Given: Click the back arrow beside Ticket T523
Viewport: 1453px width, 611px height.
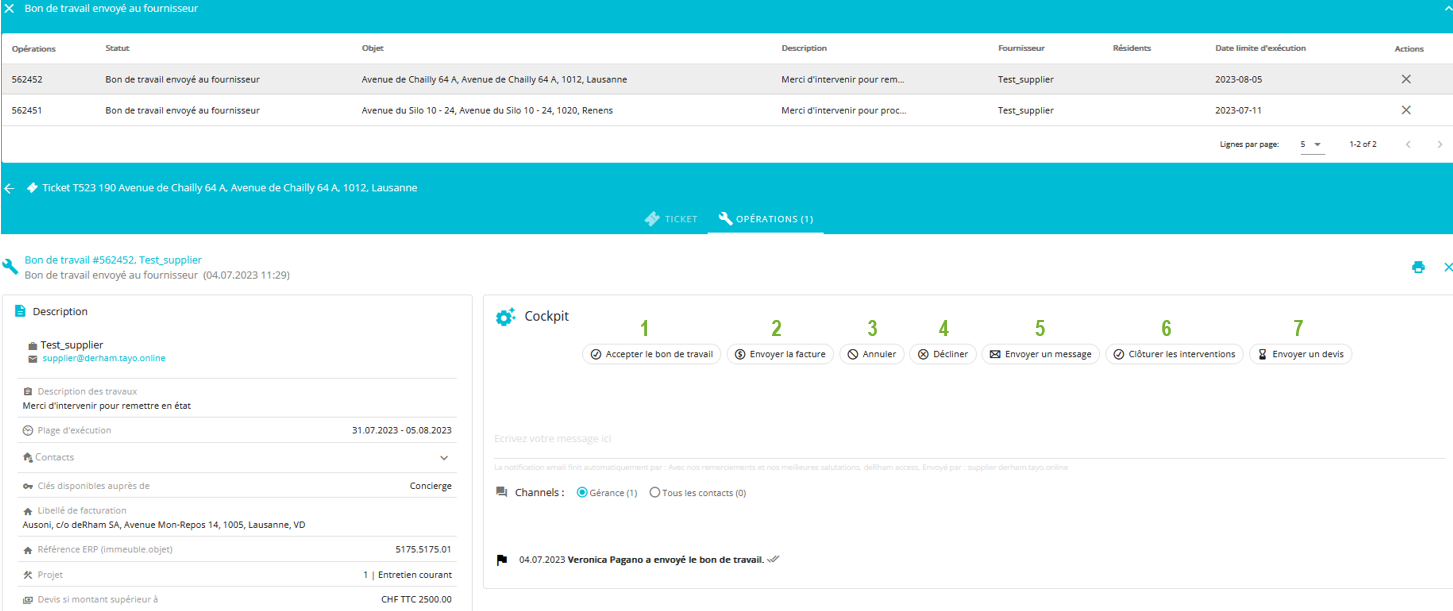Looking at the screenshot, I should click(10, 188).
